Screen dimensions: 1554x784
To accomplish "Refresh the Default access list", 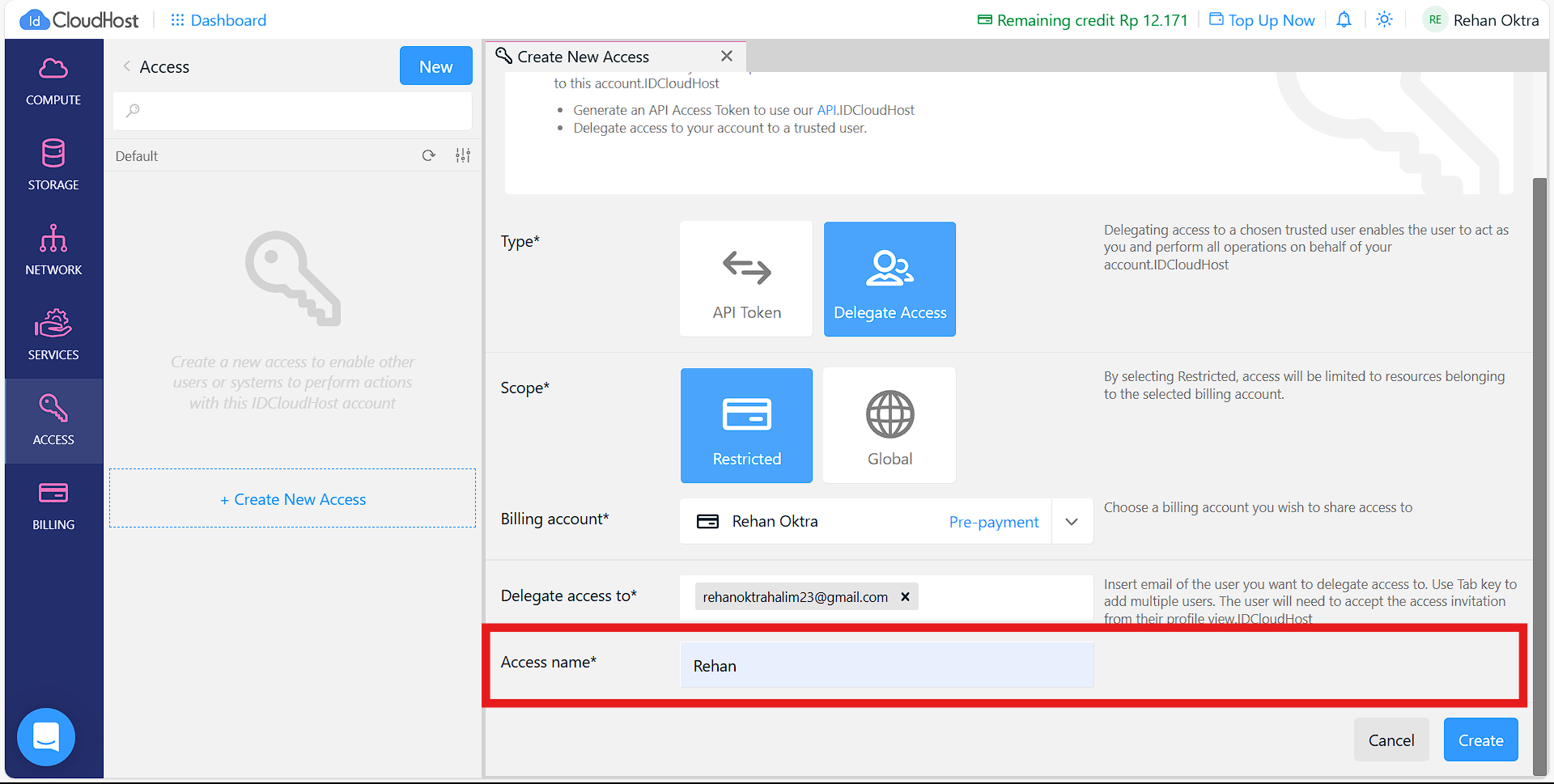I will point(429,155).
